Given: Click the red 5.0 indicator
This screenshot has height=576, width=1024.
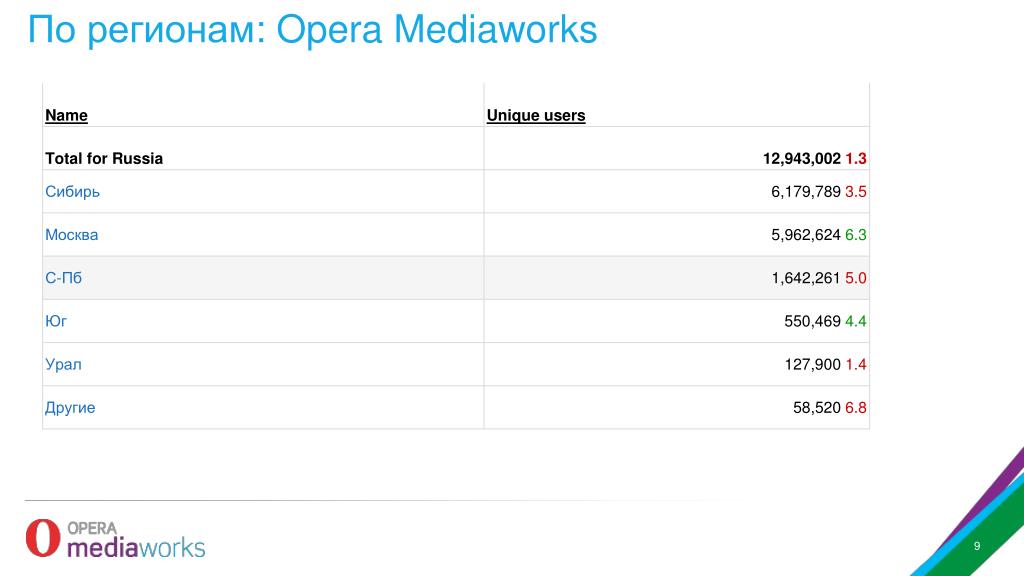Looking at the screenshot, I should (x=856, y=278).
